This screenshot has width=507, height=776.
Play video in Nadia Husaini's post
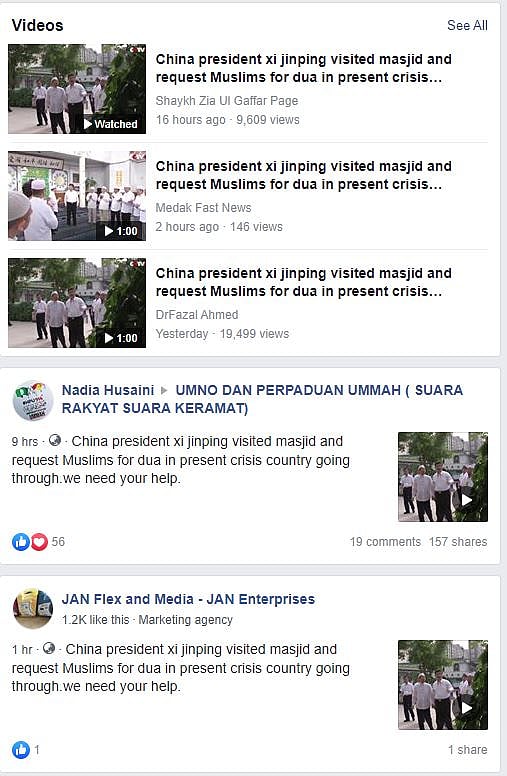pos(443,477)
